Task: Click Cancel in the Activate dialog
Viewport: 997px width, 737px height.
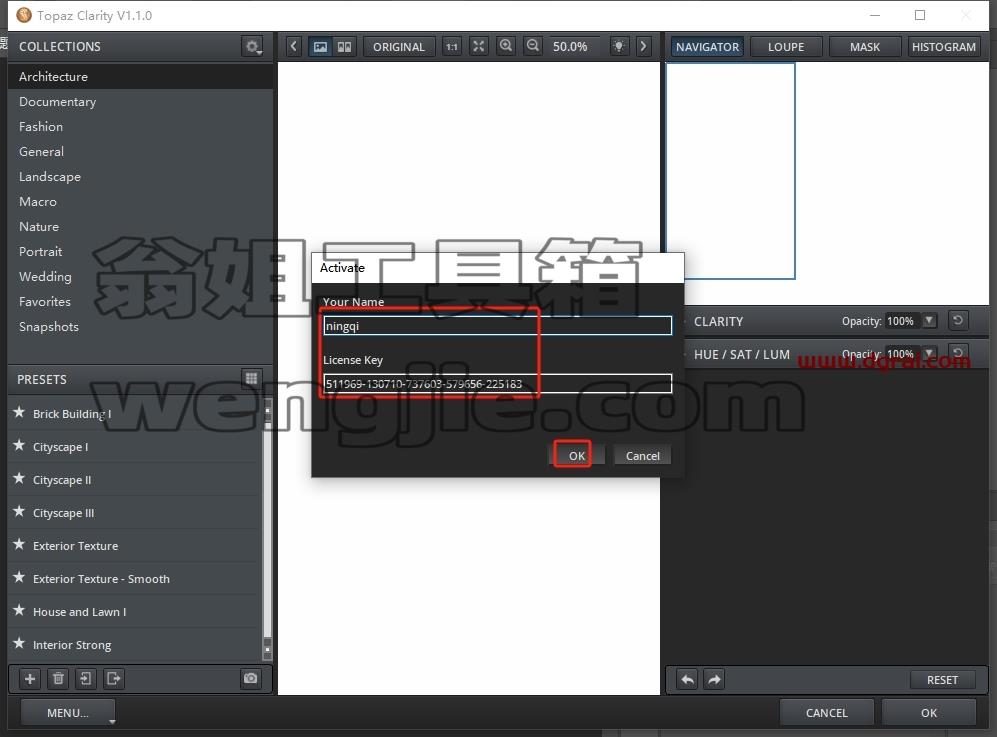Action: [x=642, y=455]
